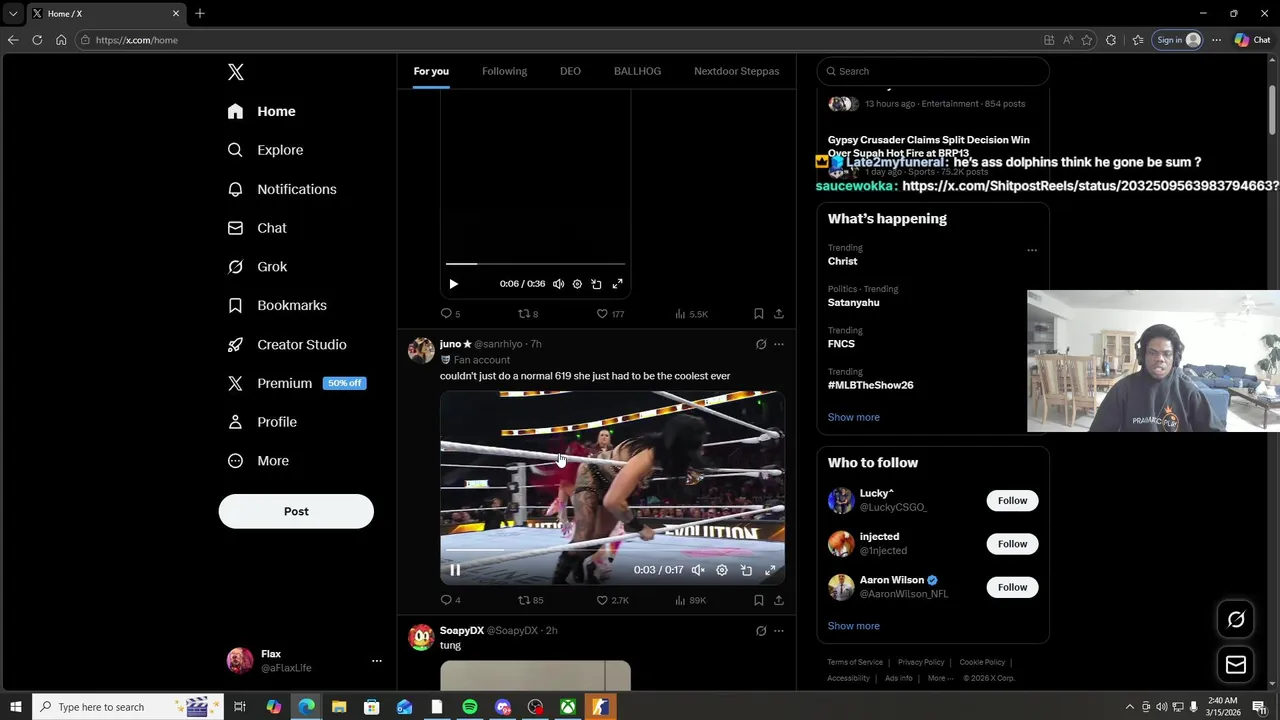Play the 0:36 video
The width and height of the screenshot is (1280, 720).
point(453,284)
